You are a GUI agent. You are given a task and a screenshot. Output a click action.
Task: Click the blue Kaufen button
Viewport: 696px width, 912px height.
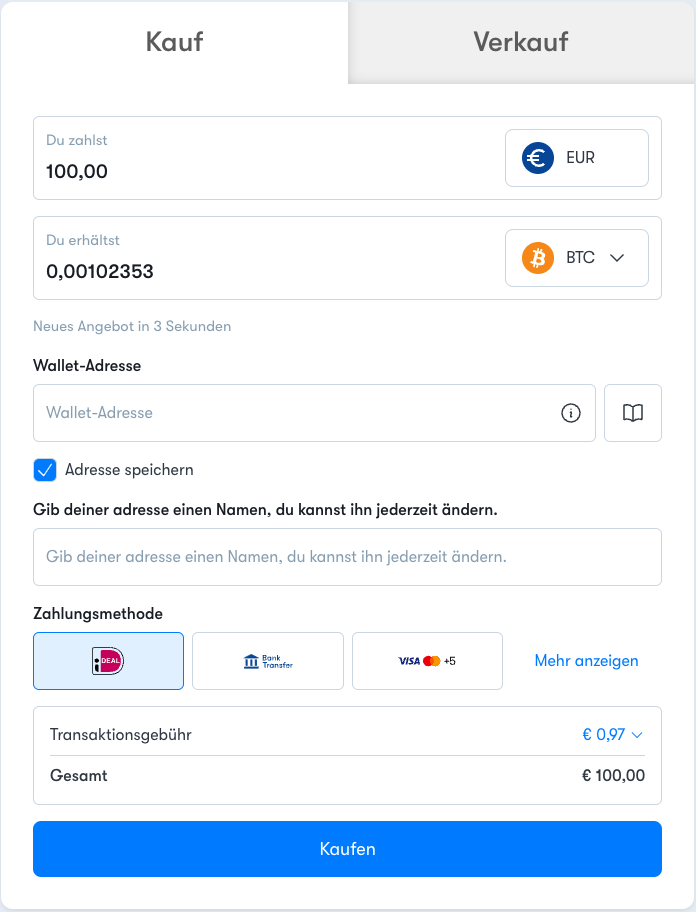pos(347,849)
